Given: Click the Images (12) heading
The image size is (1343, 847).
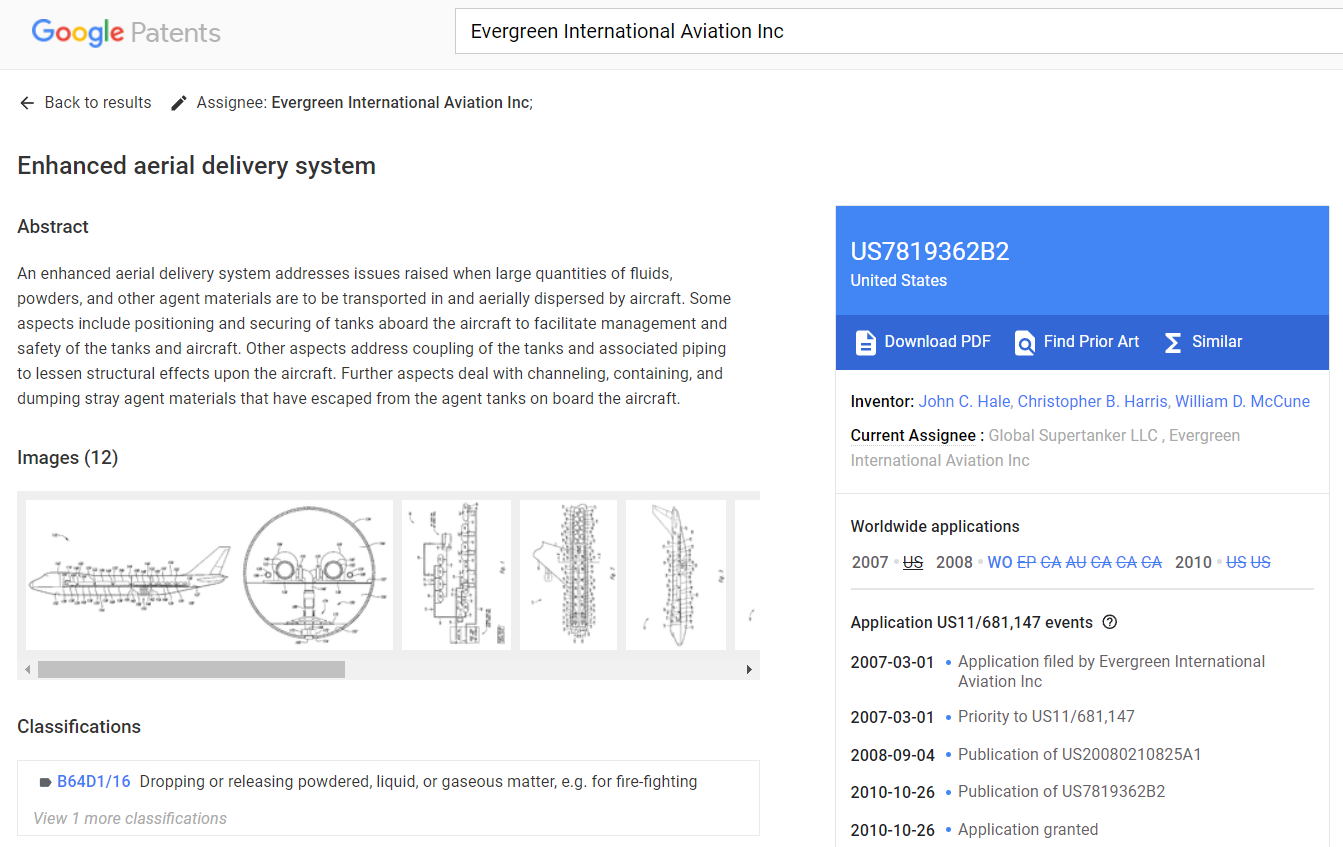Looking at the screenshot, I should pos(68,458).
